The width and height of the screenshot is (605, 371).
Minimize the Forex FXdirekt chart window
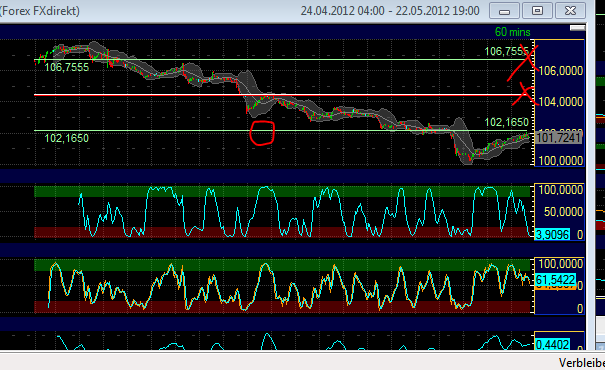tap(505, 11)
